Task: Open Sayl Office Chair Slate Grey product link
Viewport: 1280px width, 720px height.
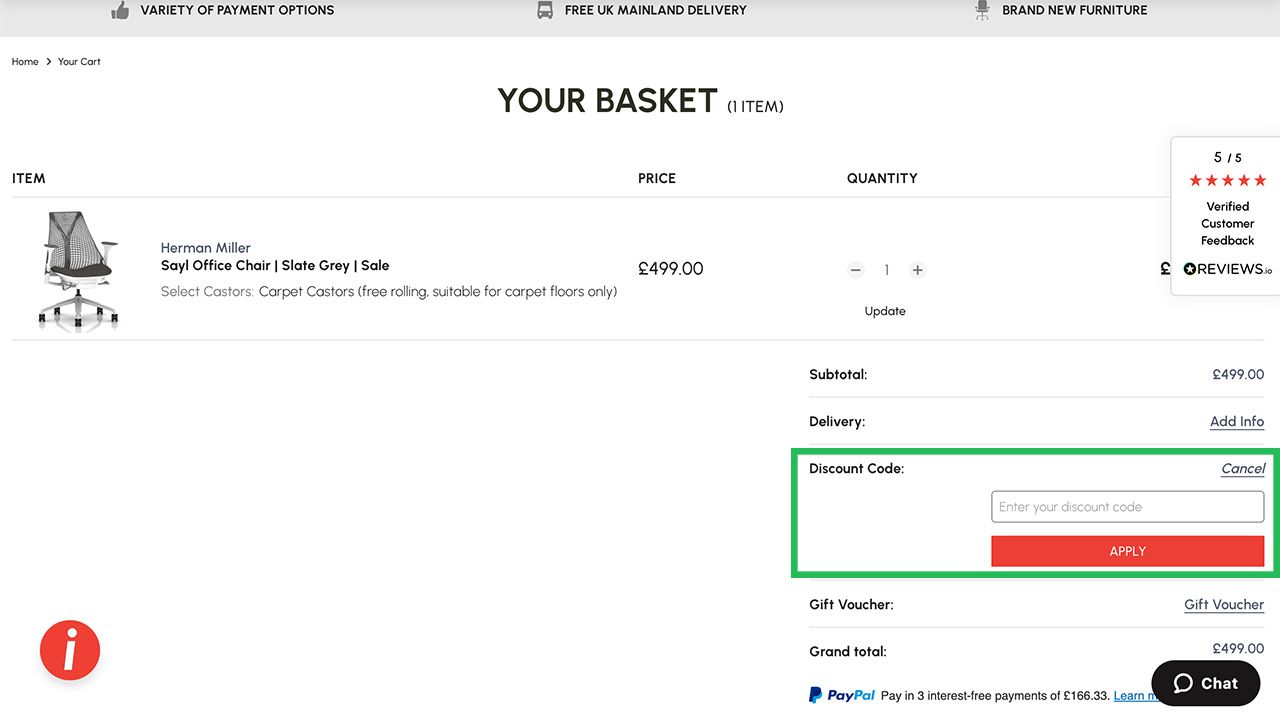Action: 275,266
